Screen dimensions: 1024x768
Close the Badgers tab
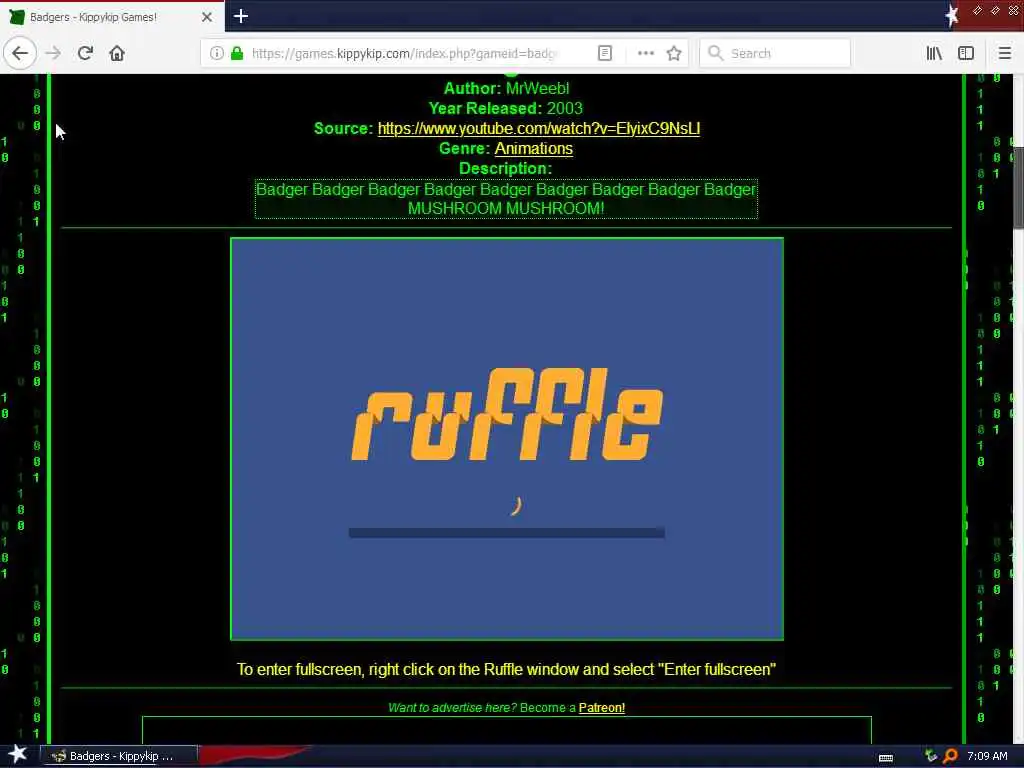(x=206, y=17)
